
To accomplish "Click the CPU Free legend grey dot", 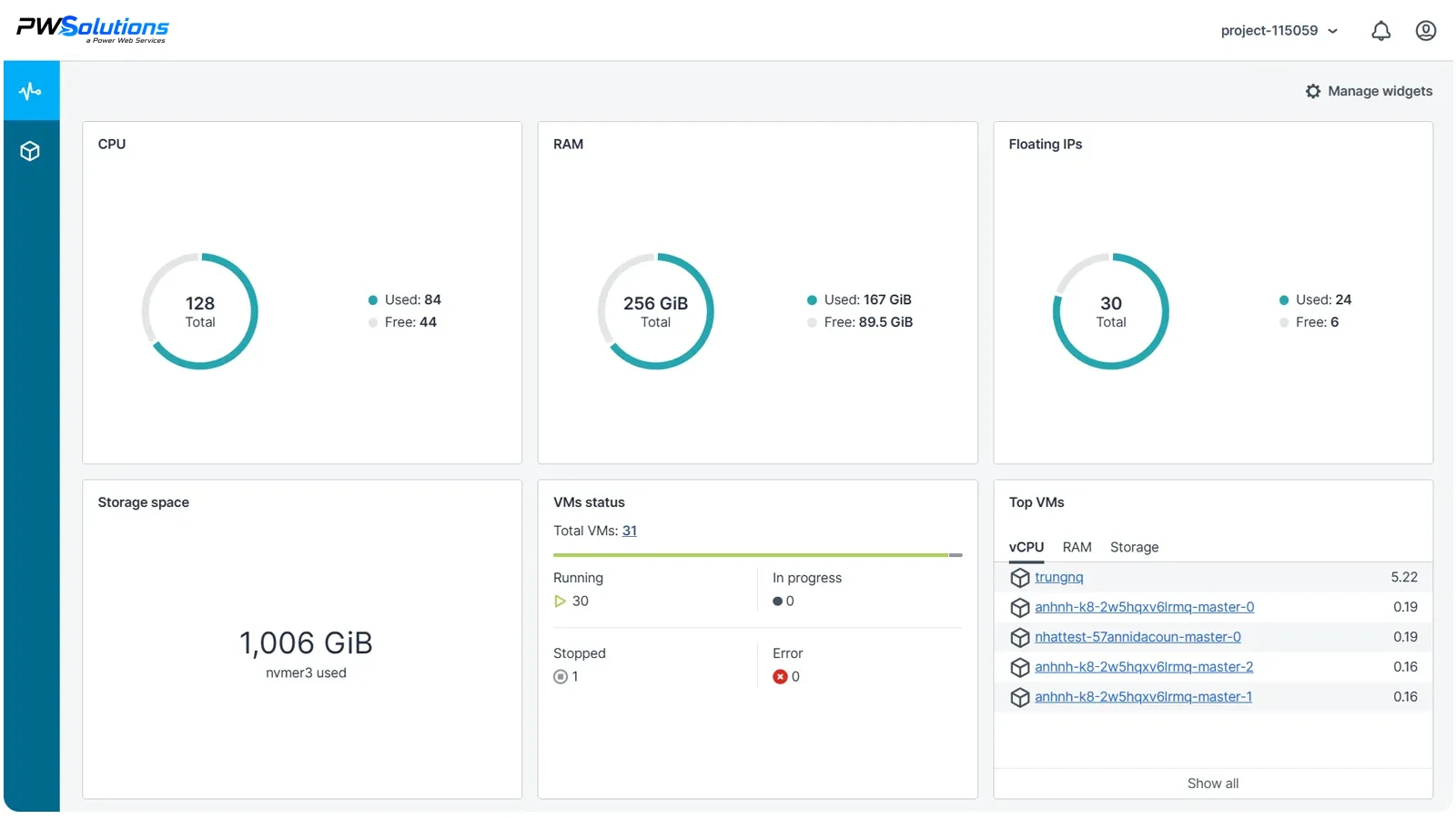I will (373, 323).
